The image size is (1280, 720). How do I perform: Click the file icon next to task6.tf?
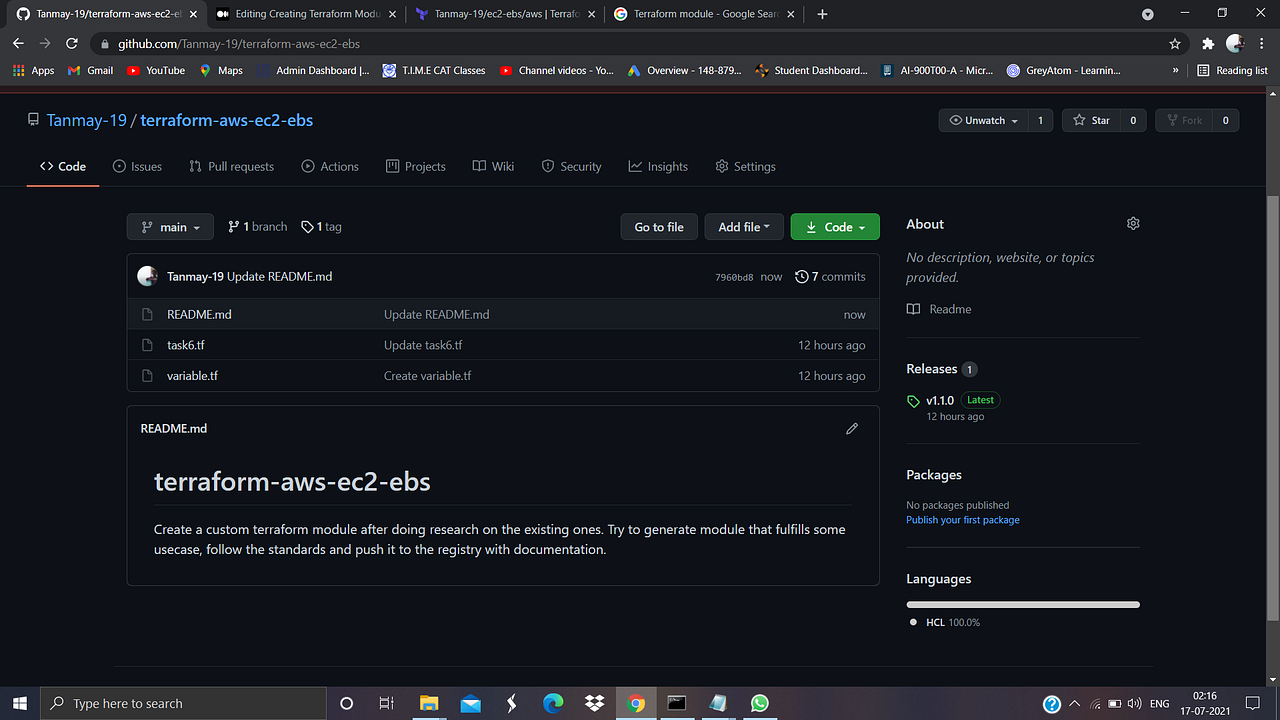(147, 345)
